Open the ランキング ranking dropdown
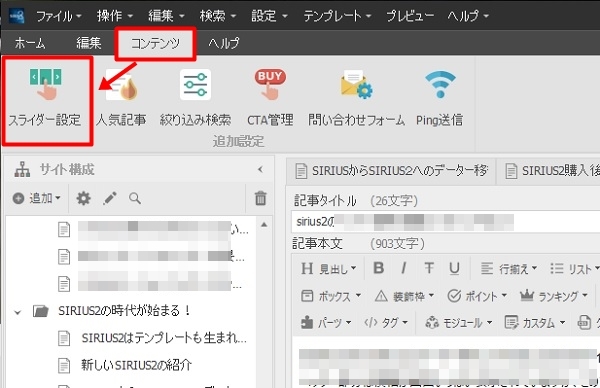The width and height of the screenshot is (600, 388). pyautogui.click(x=553, y=296)
